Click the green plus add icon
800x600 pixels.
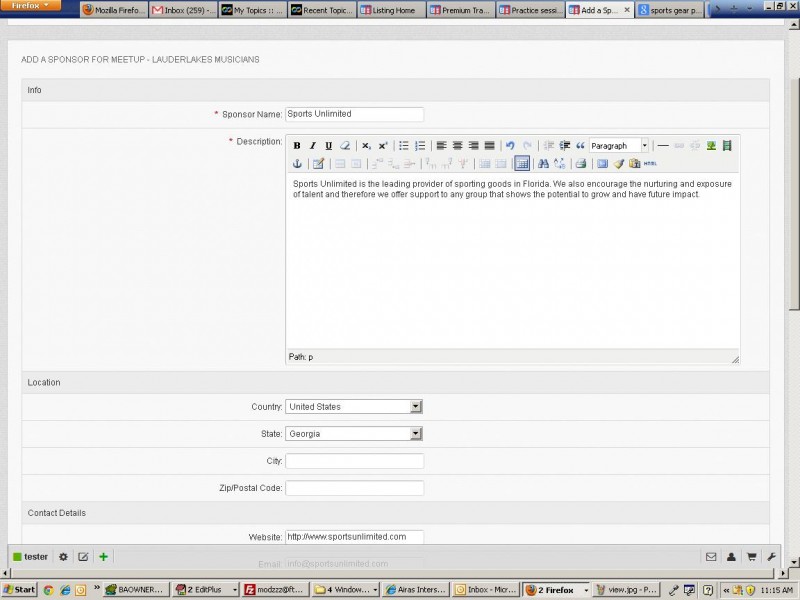point(104,557)
